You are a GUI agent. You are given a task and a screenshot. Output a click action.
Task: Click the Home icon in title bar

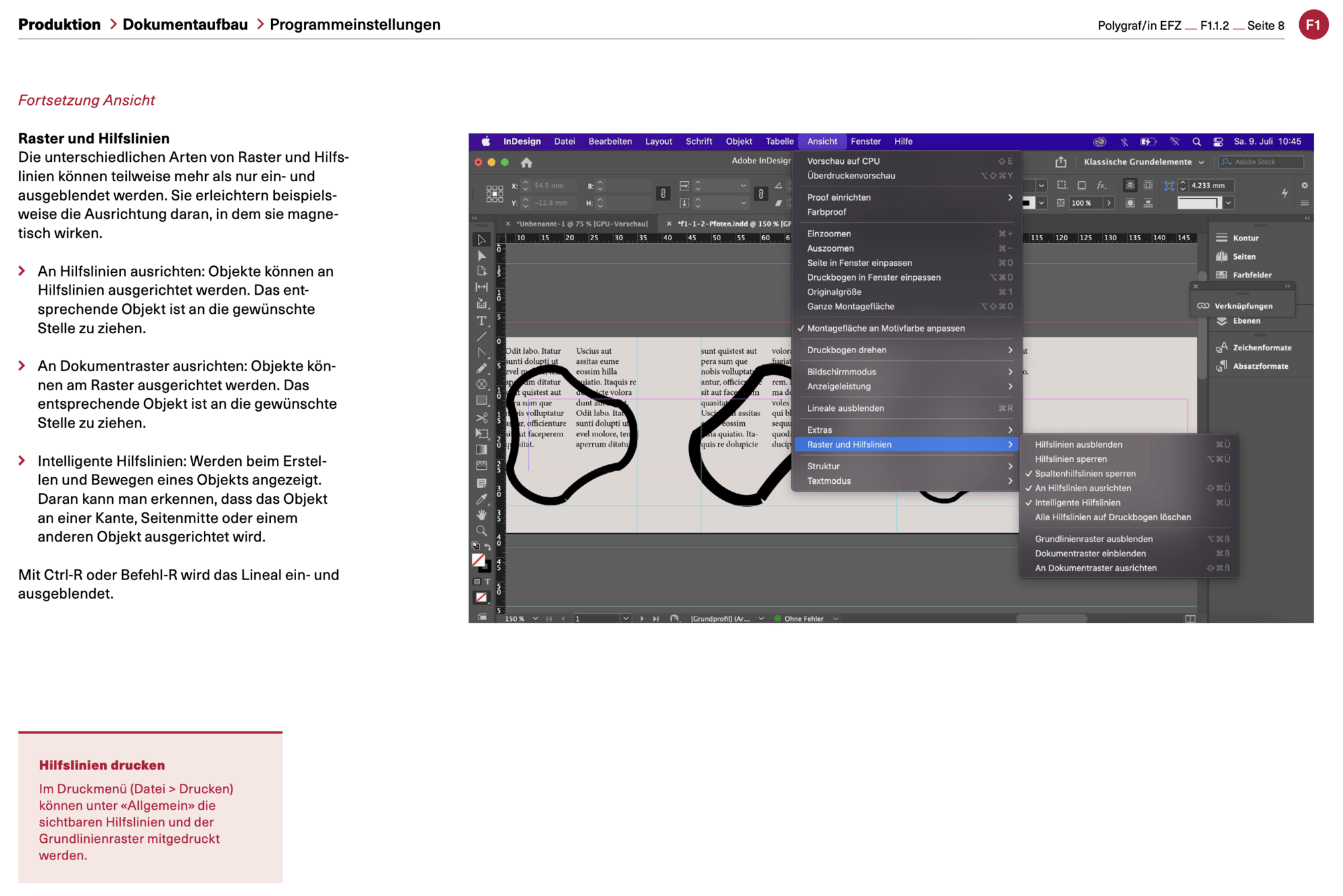(x=526, y=163)
